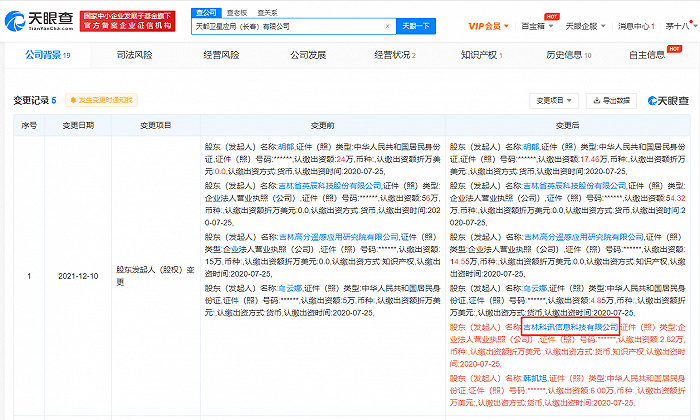Click the HOT badge above 百宝箱

[552, 17]
